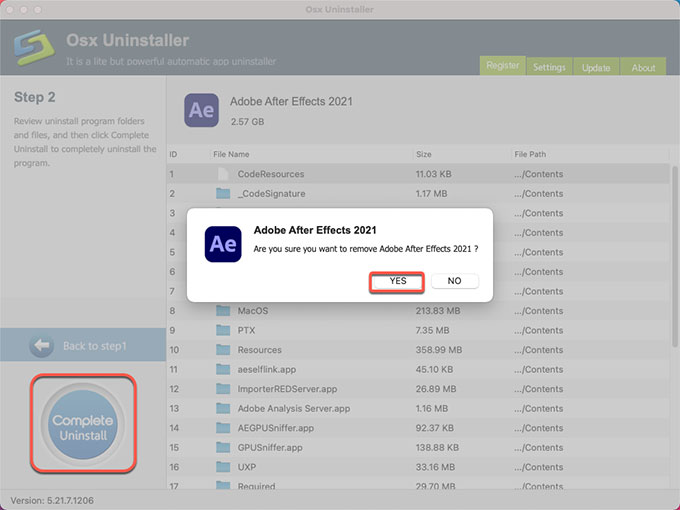Click the back arrow icon beside Back to step1
Viewport: 680px width, 510px height.
(x=42, y=346)
